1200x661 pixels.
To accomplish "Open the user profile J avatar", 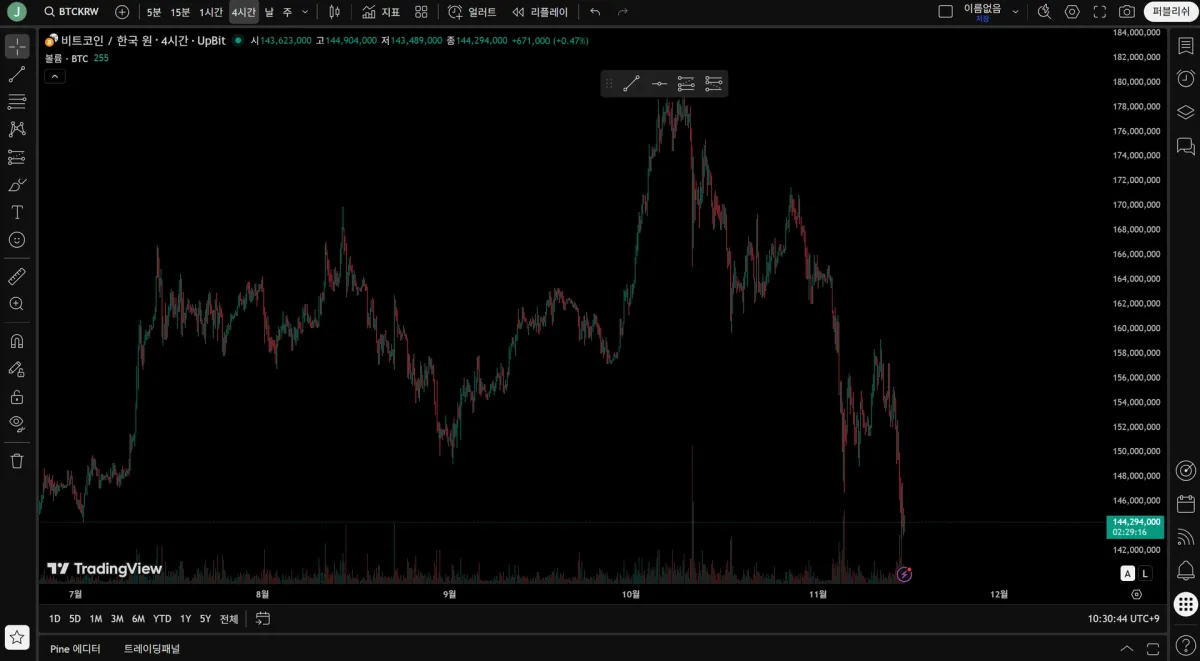I will [x=17, y=12].
